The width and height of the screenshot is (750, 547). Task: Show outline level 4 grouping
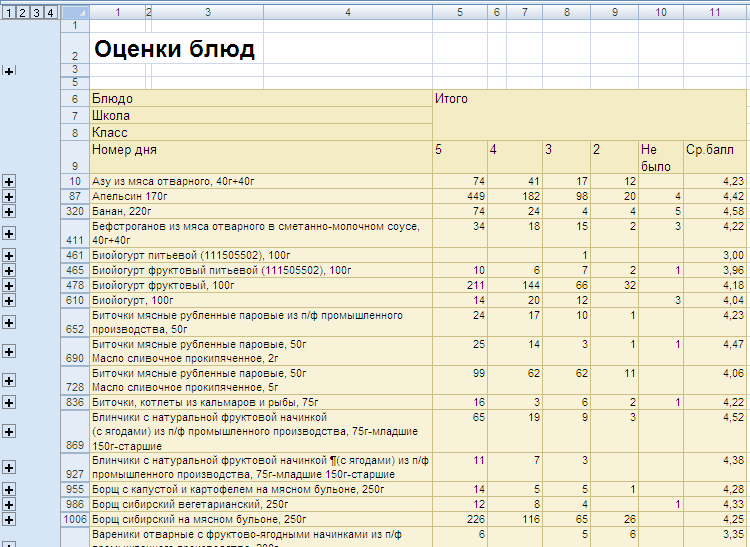[x=50, y=12]
